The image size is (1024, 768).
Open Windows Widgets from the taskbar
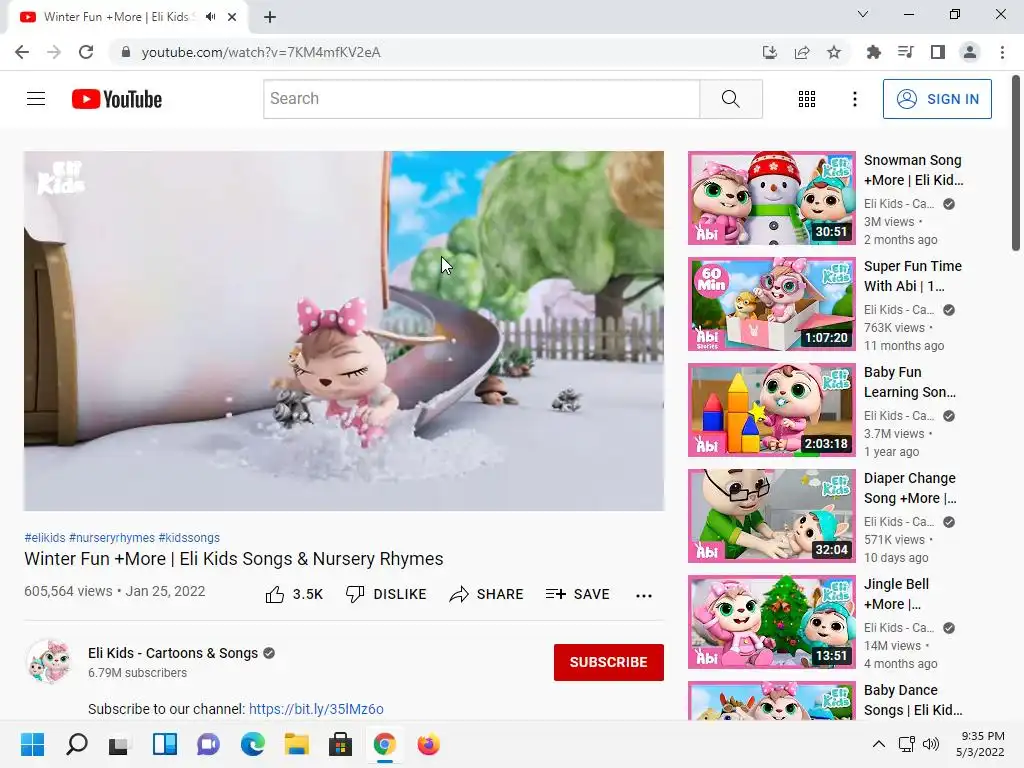tap(165, 744)
